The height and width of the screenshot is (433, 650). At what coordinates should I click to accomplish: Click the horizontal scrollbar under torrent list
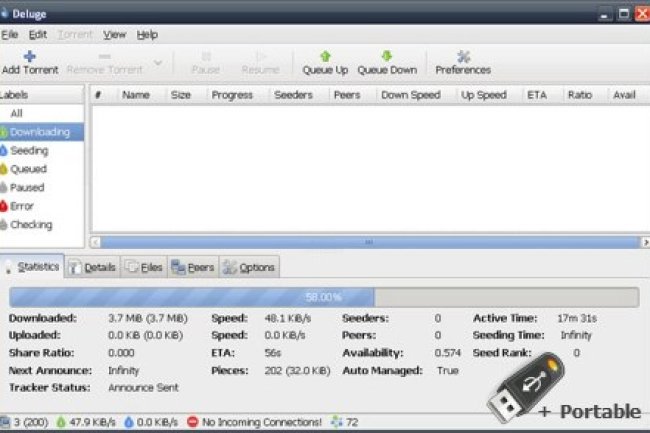pos(367,242)
